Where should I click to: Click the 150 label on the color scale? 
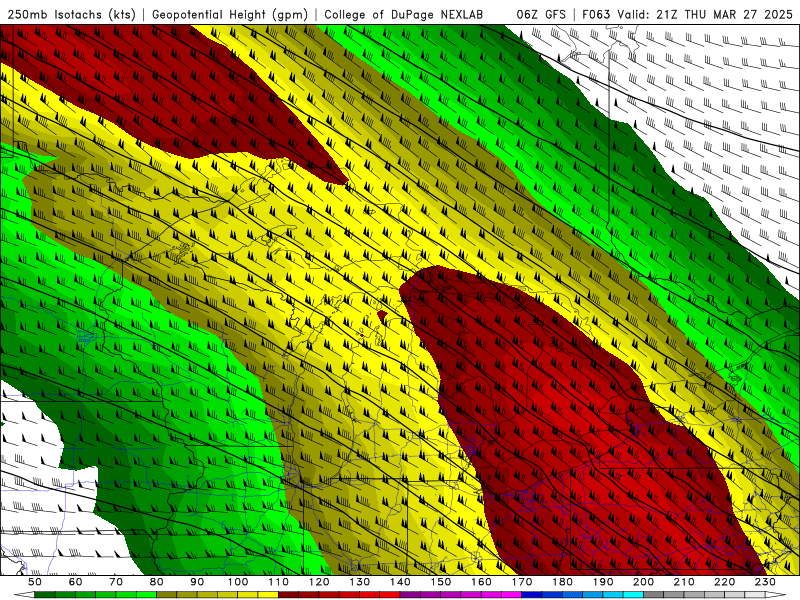coord(440,582)
